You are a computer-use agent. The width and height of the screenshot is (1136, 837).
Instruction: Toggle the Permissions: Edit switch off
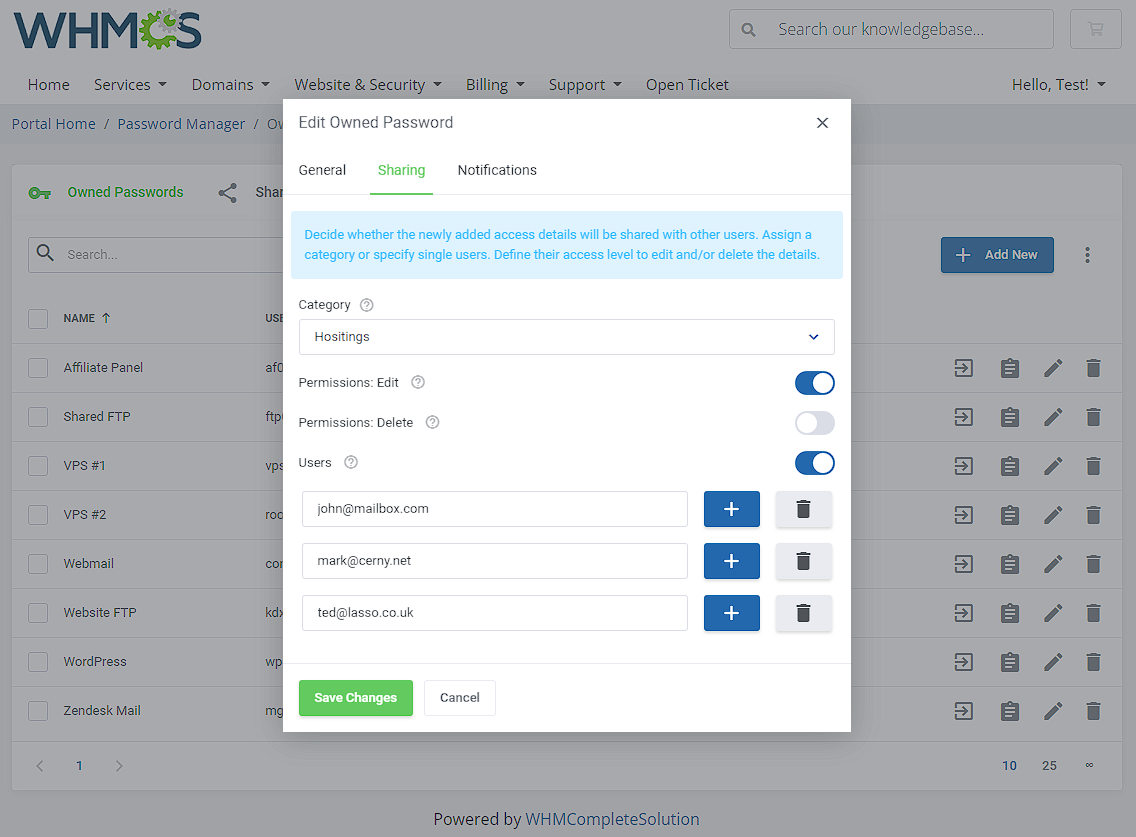tap(814, 383)
